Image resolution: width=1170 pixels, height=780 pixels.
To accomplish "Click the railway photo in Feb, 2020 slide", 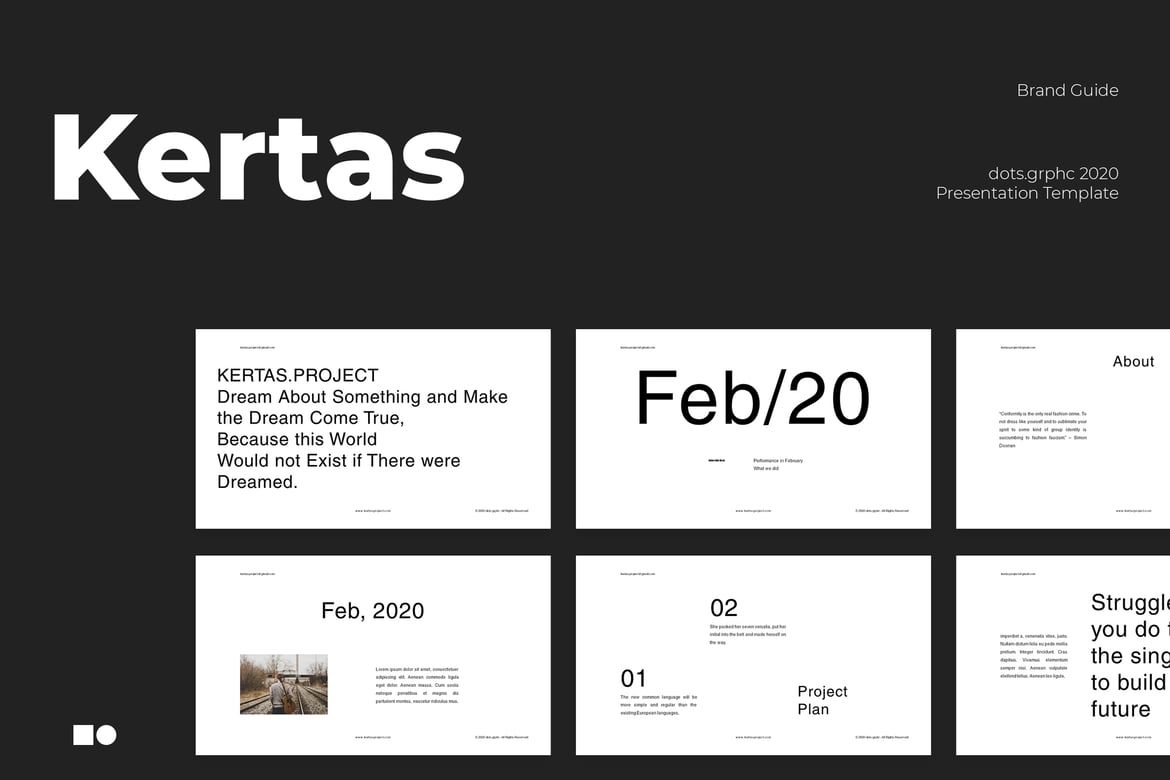I will (x=284, y=684).
